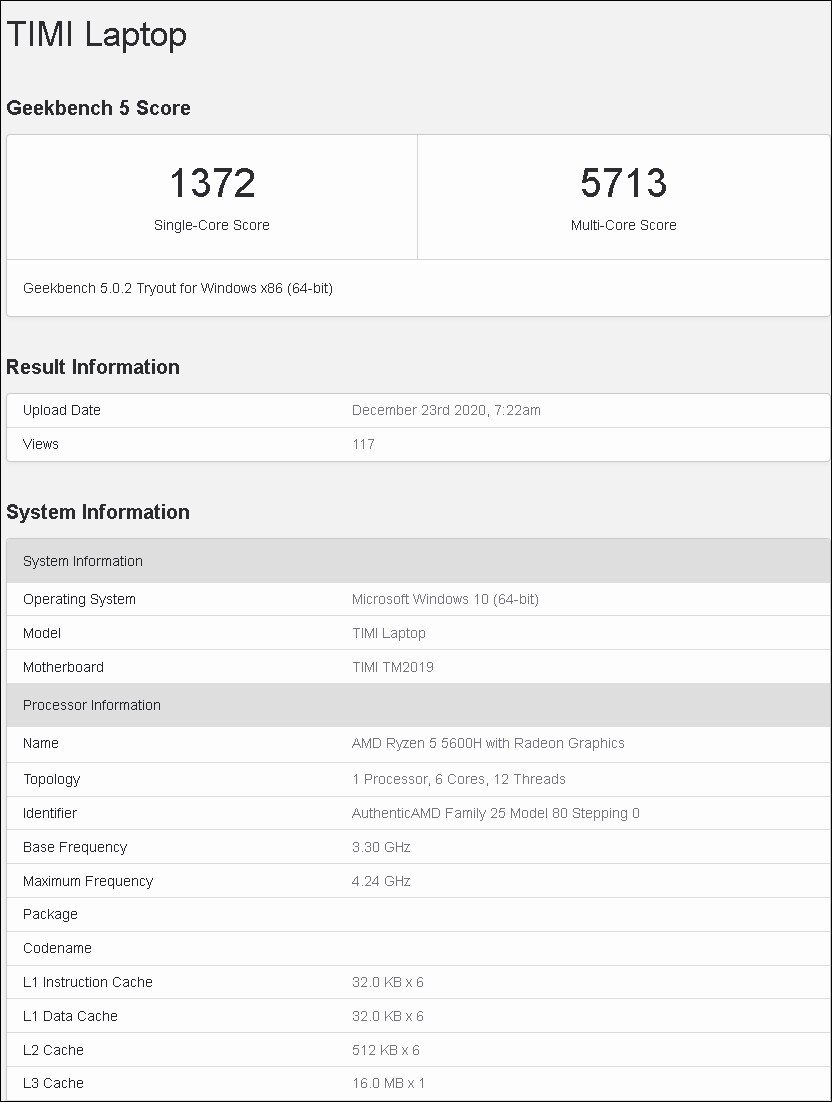832x1102 pixels.
Task: Click the Motherboard label
Action: [x=63, y=667]
